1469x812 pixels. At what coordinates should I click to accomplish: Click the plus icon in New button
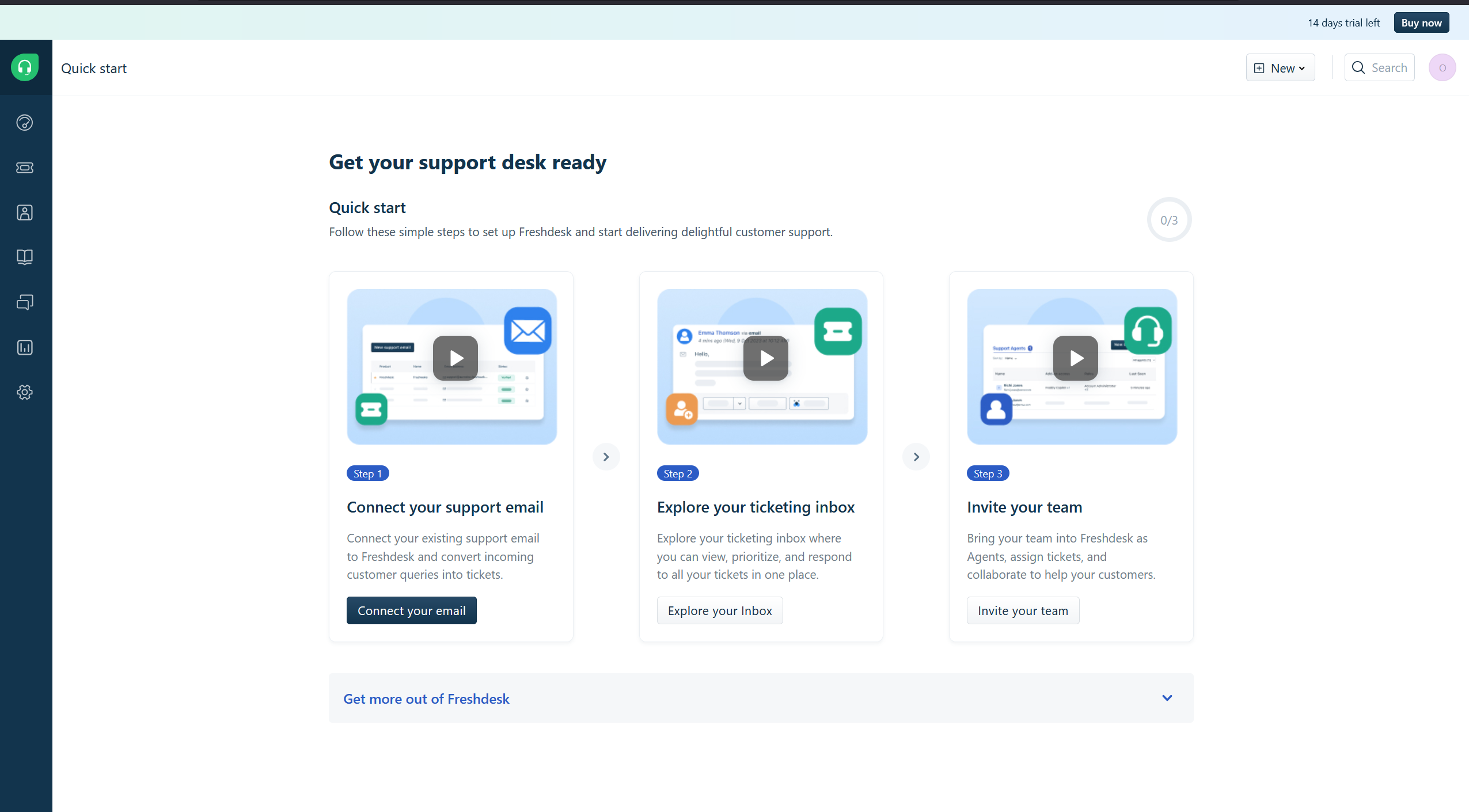[x=1259, y=68]
